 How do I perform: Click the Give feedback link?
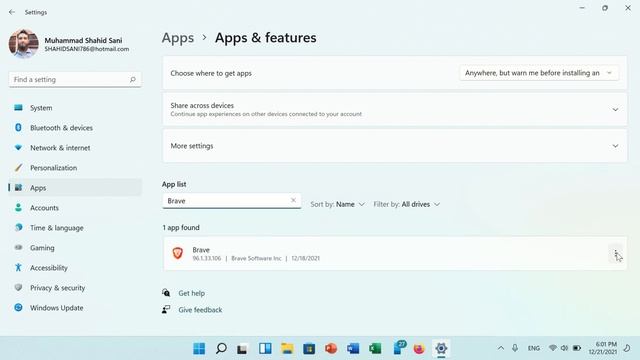[200, 310]
